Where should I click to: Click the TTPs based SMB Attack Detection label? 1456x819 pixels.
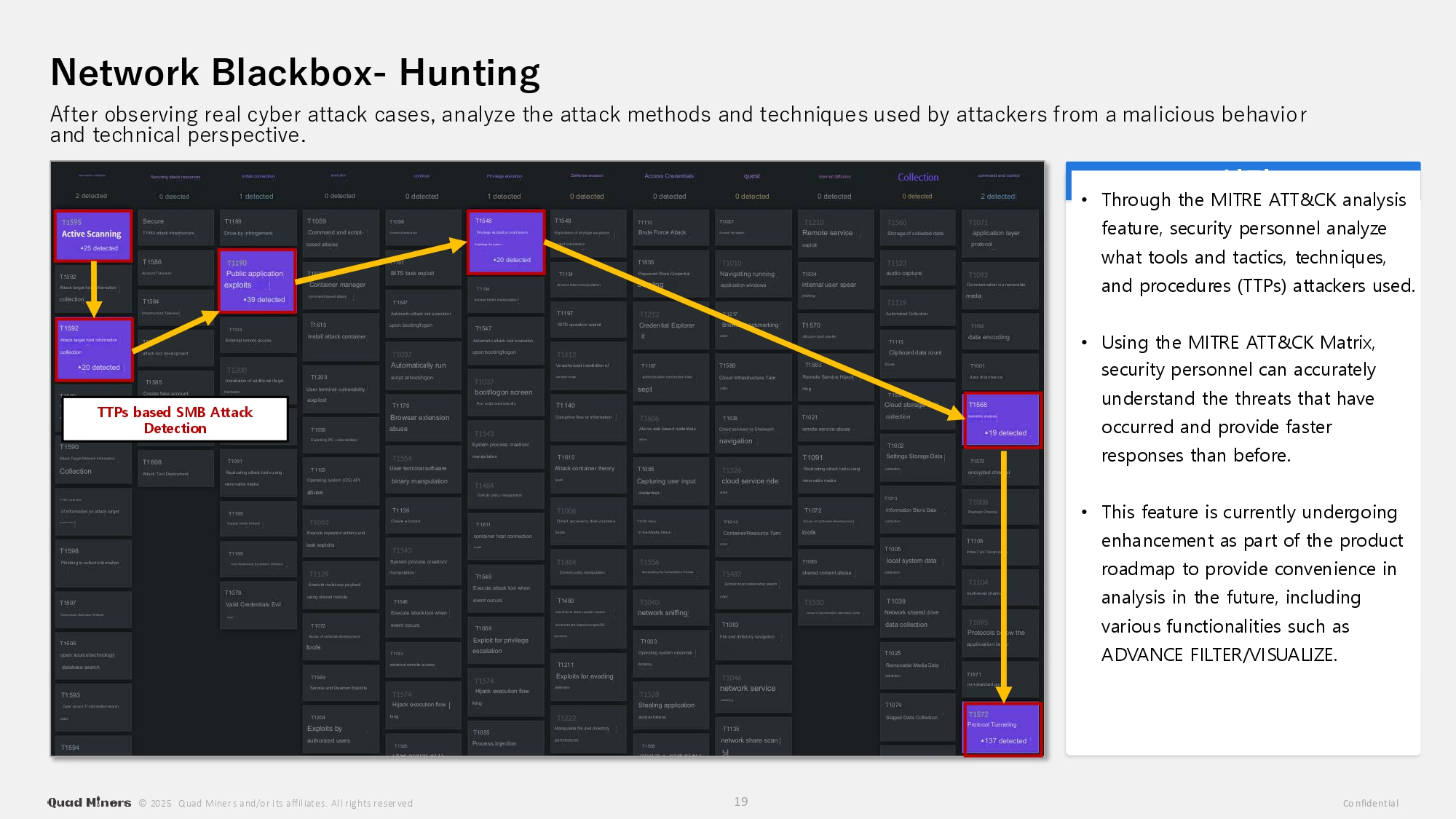tap(175, 420)
